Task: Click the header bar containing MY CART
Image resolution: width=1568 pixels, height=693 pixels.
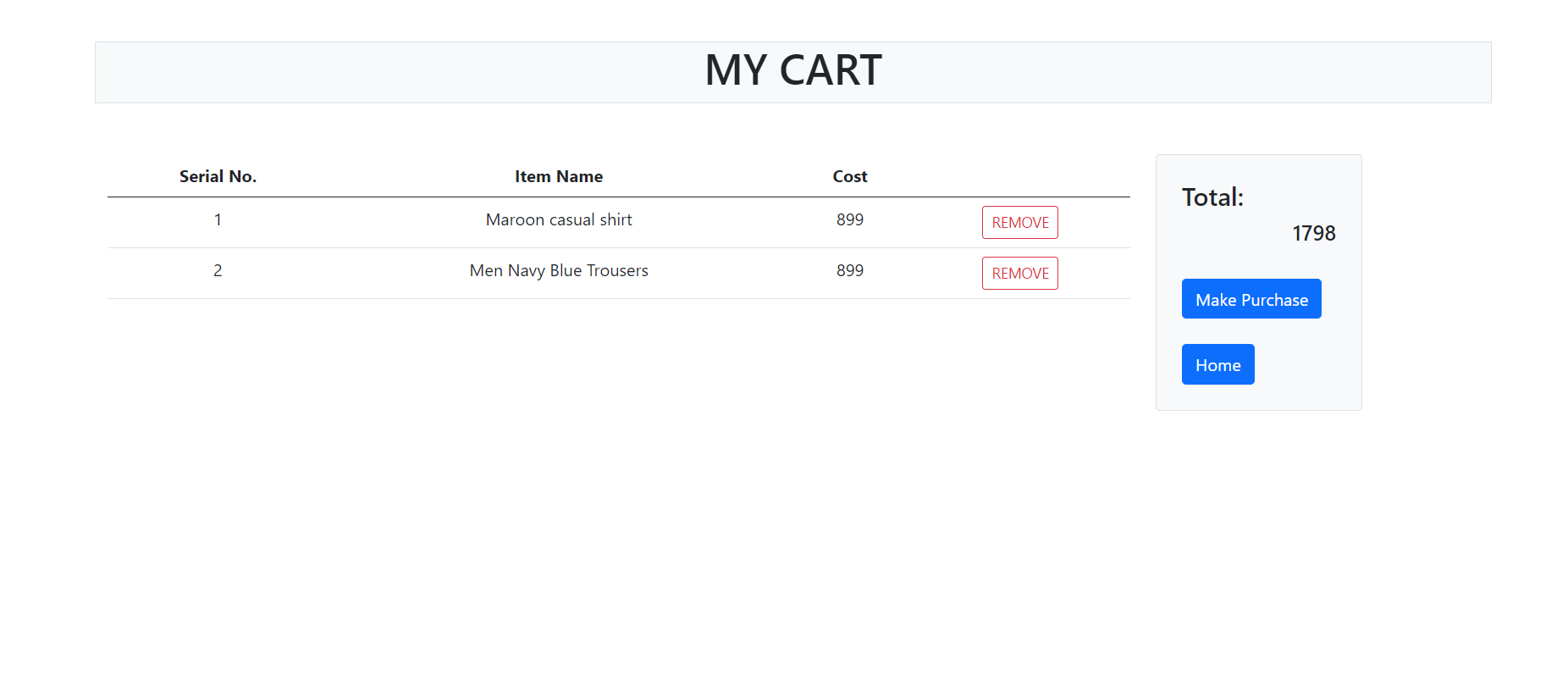Action: coord(792,71)
